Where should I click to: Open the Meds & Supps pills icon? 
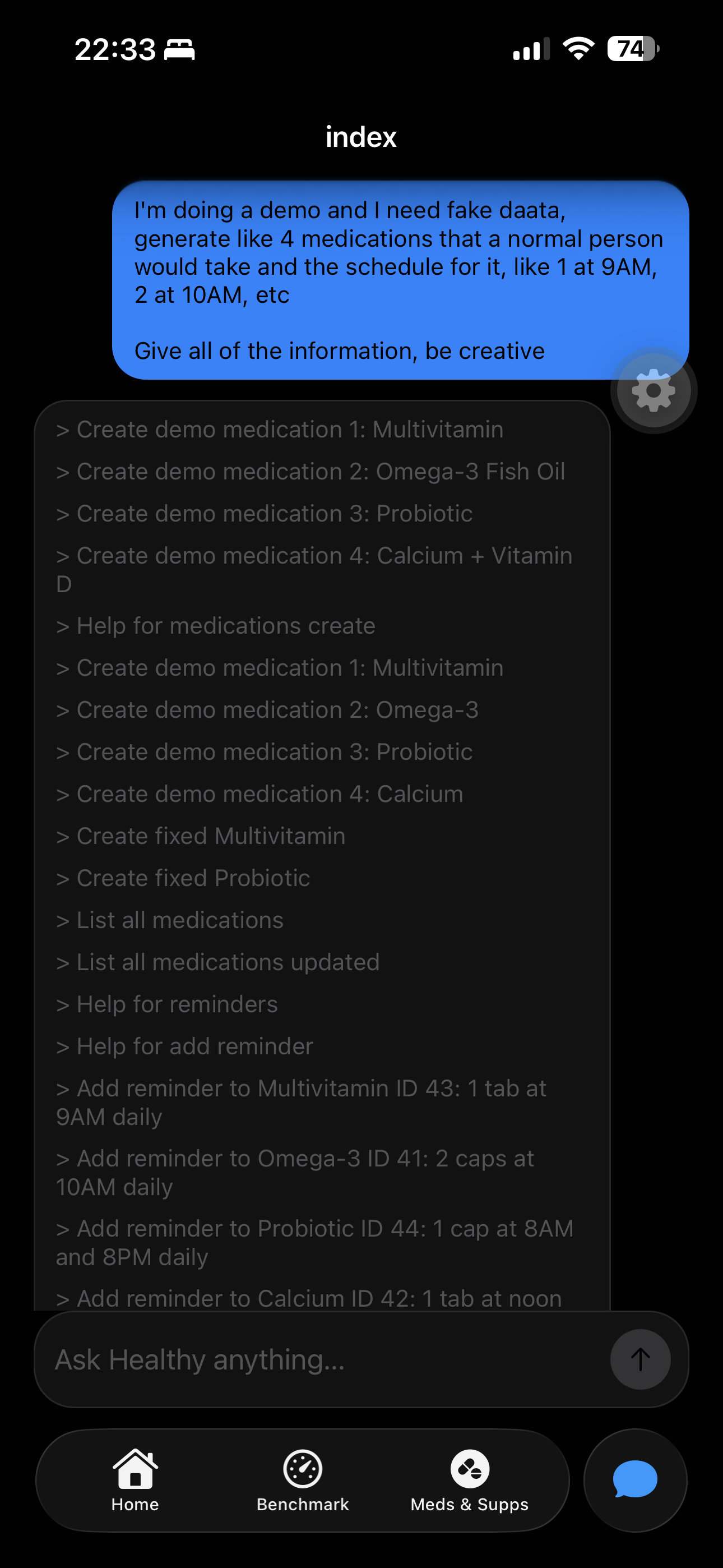(469, 1468)
